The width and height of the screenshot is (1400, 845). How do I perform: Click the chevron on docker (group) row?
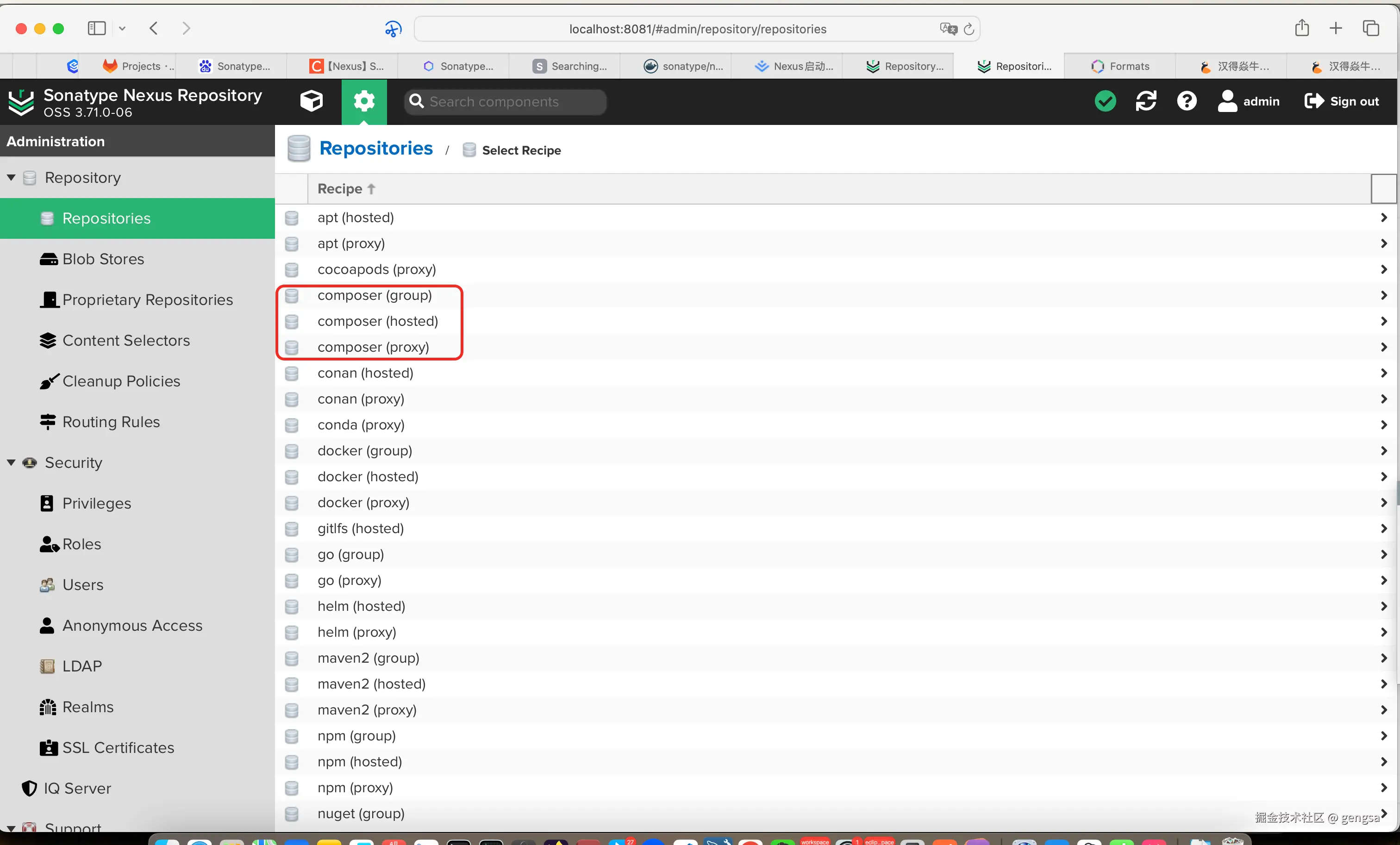pos(1384,451)
